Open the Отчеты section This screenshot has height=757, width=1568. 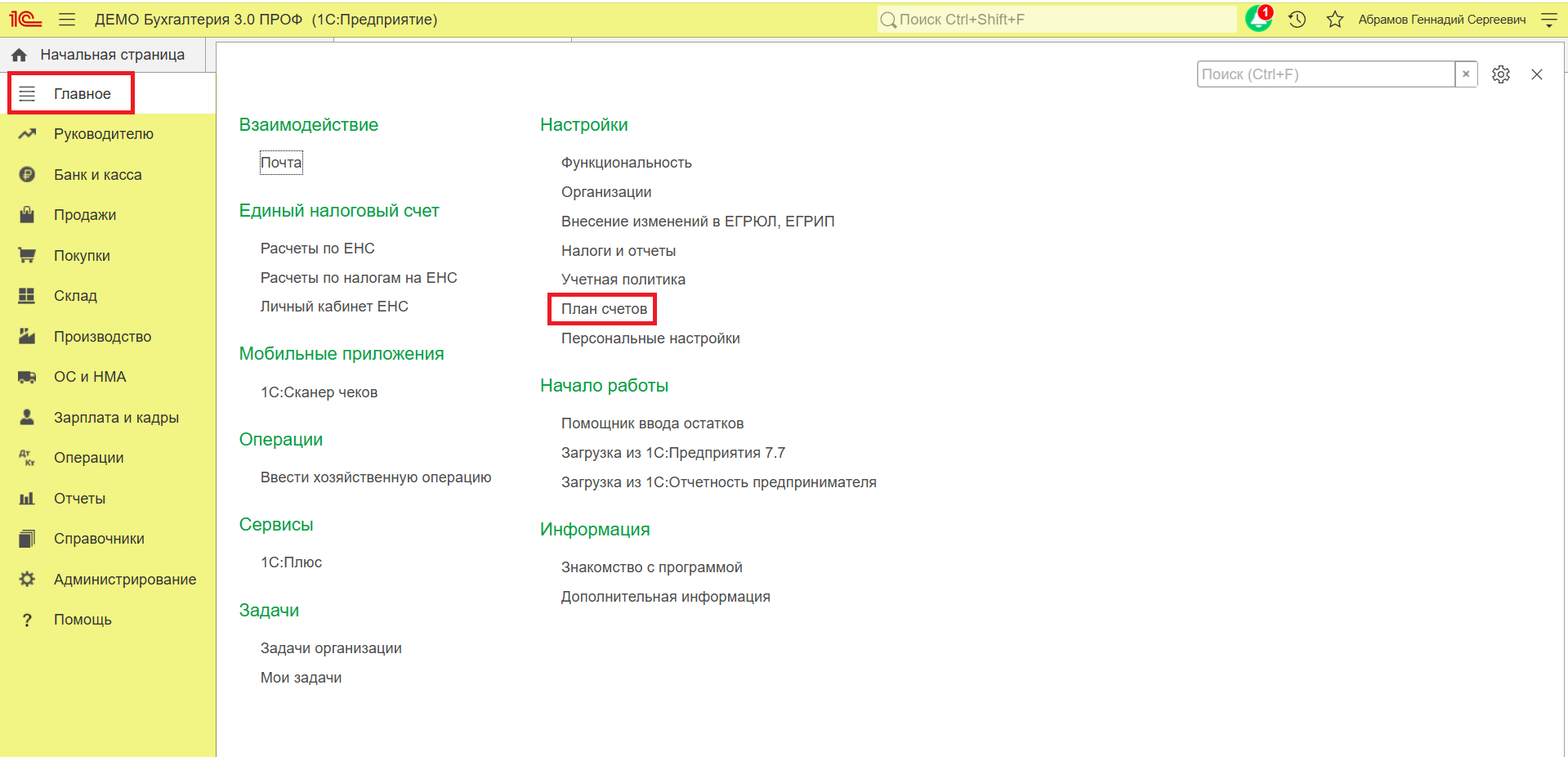point(79,498)
